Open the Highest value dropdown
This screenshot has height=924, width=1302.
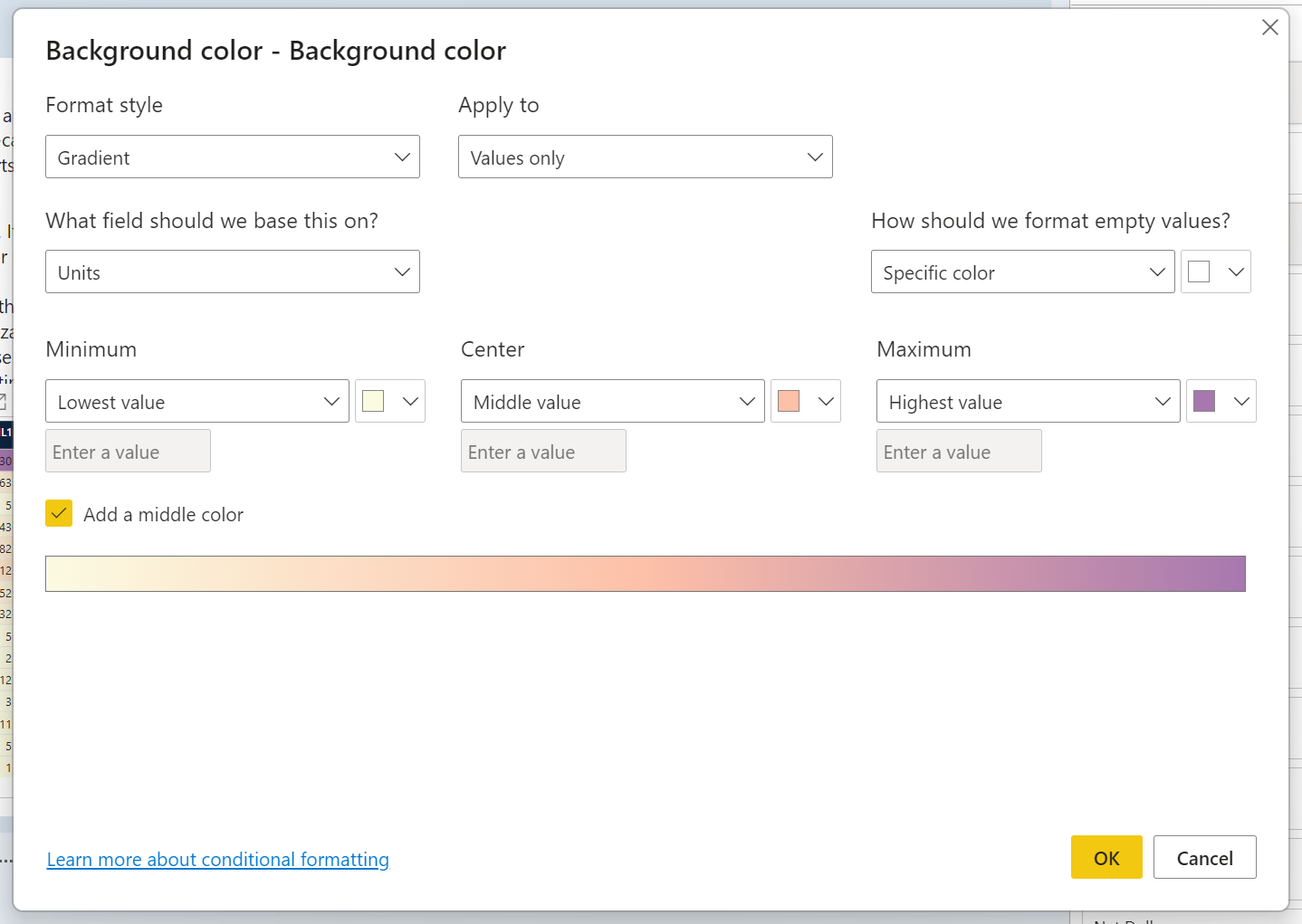click(x=1029, y=401)
